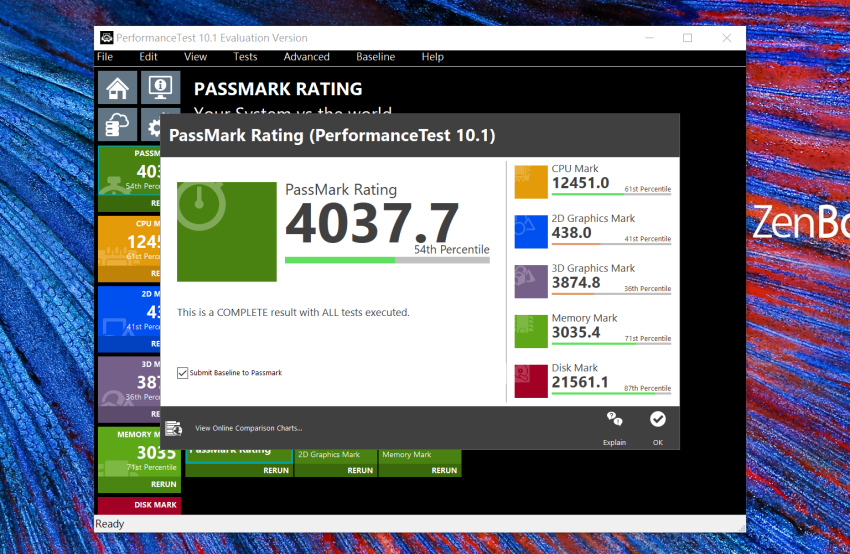Click the PassMark Rating stopwatch green tile
Screen dimensions: 850x554
point(227,231)
